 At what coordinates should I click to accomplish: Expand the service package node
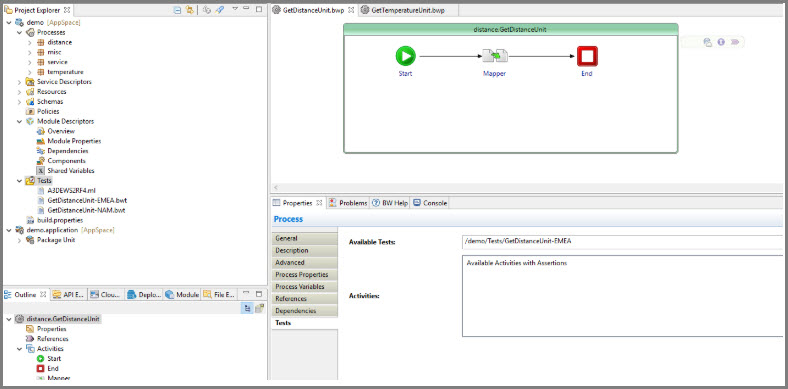(30, 62)
